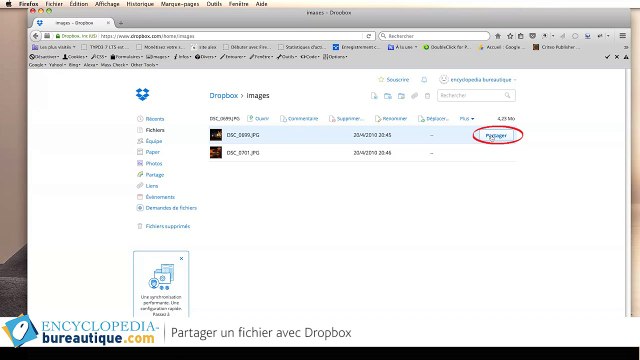The width and height of the screenshot is (640, 360).
Task: Open Événements in the sidebar
Action: (x=160, y=197)
